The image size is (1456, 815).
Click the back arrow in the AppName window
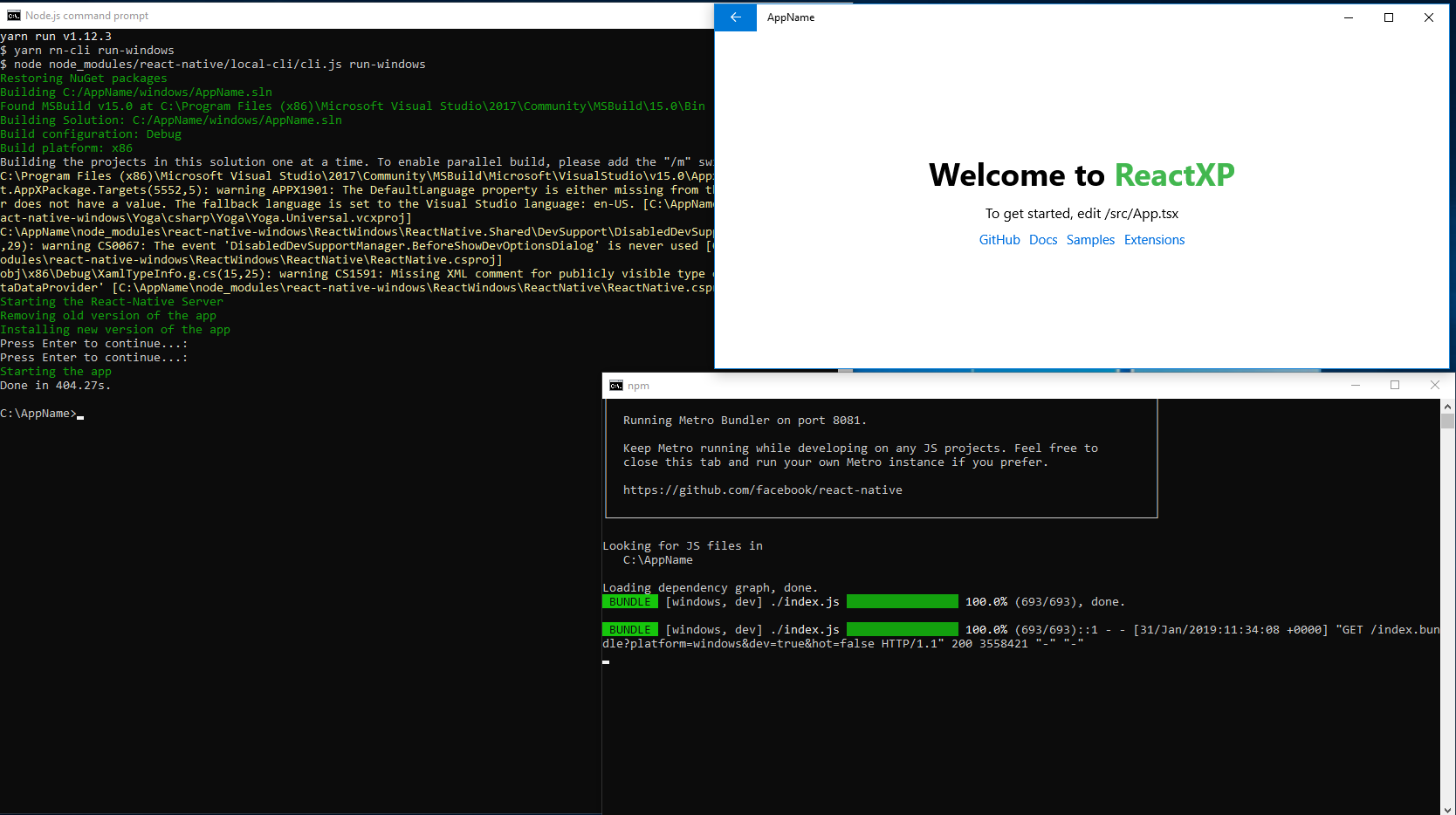coord(734,17)
